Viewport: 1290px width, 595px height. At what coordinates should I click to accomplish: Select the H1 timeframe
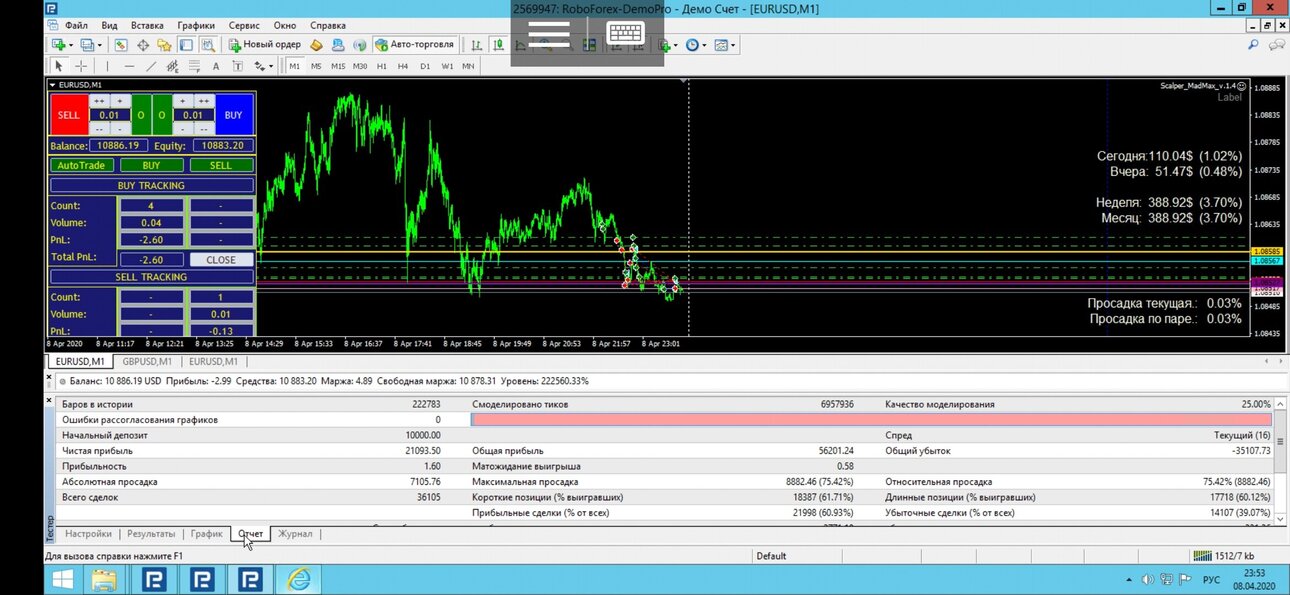click(x=381, y=66)
